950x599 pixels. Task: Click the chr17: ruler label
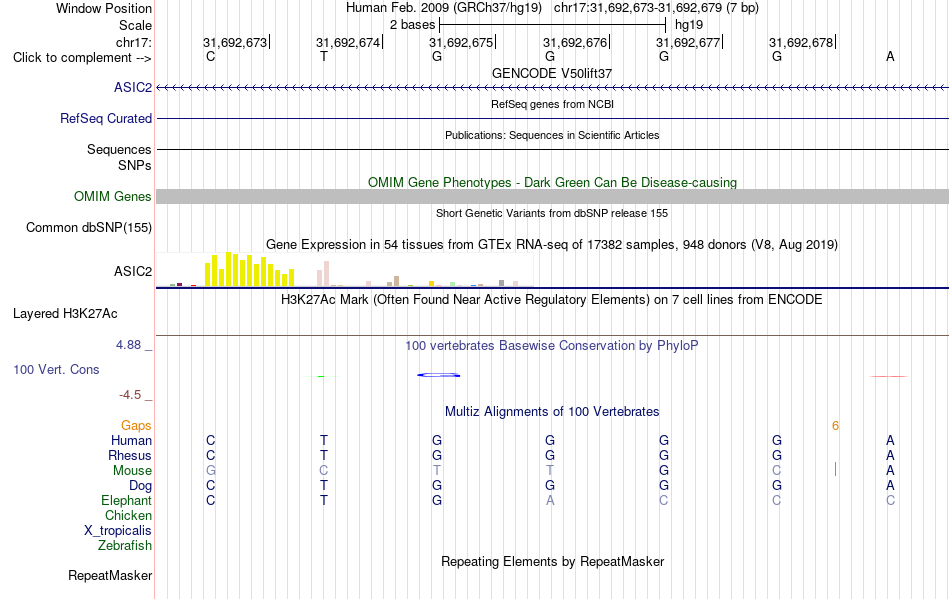[x=134, y=42]
